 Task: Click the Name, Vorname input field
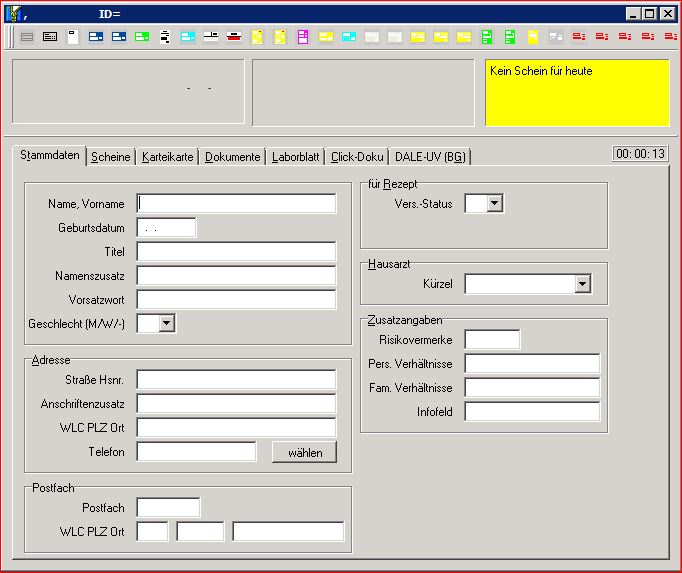236,204
